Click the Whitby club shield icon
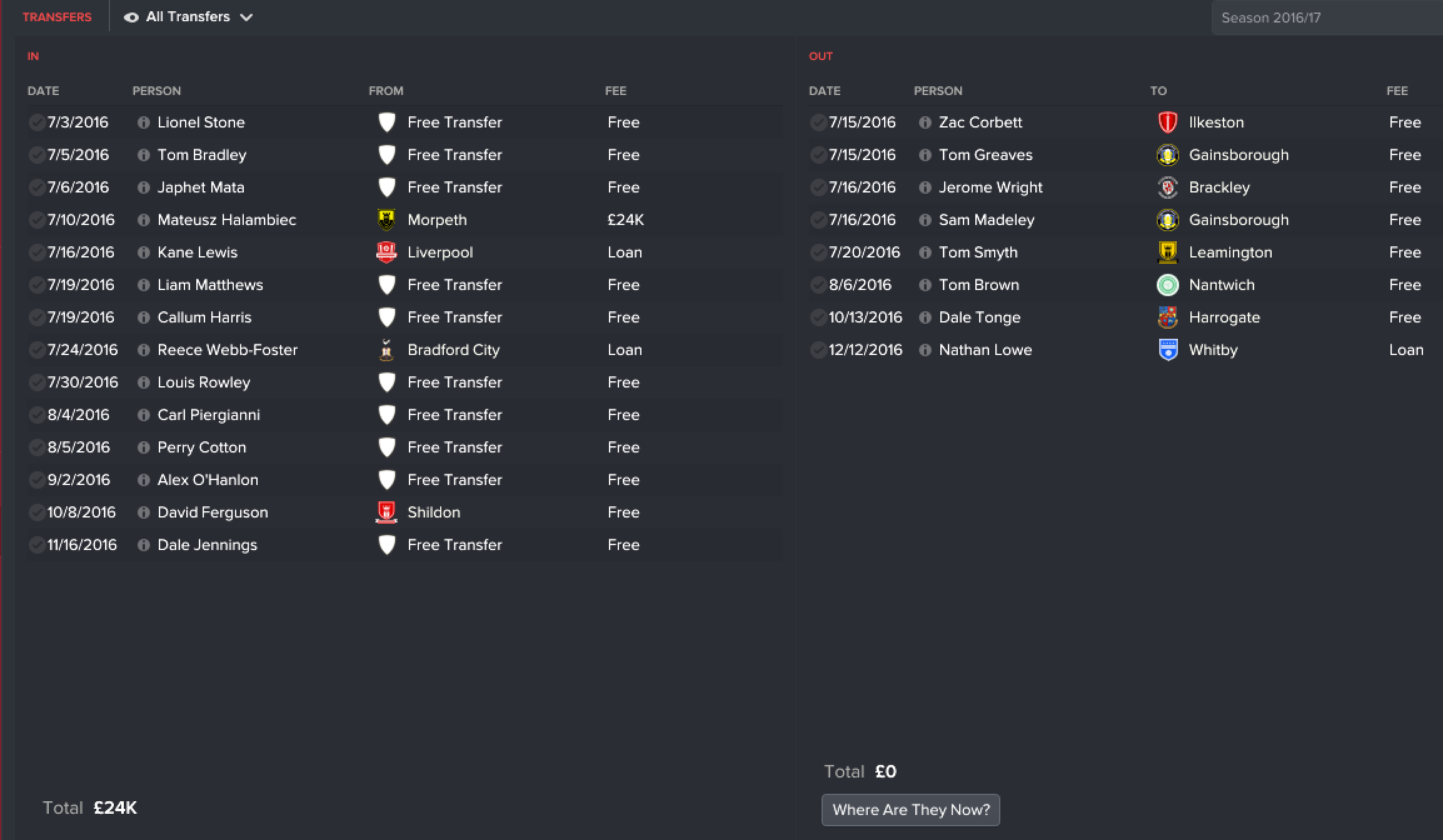 point(1168,350)
